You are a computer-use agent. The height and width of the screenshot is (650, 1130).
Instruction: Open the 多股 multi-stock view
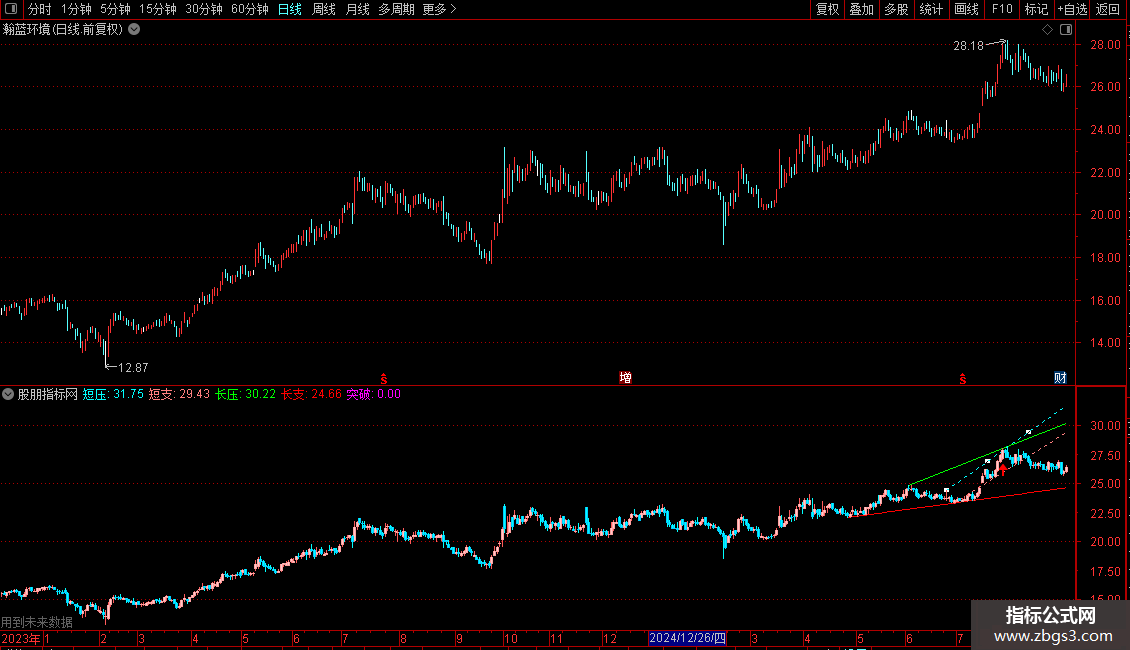point(896,9)
